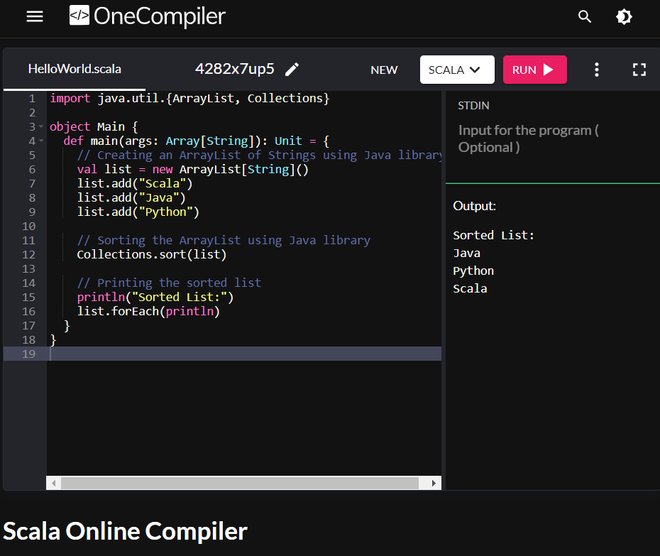Click the 'Printing the sorted list' comment

tap(169, 283)
